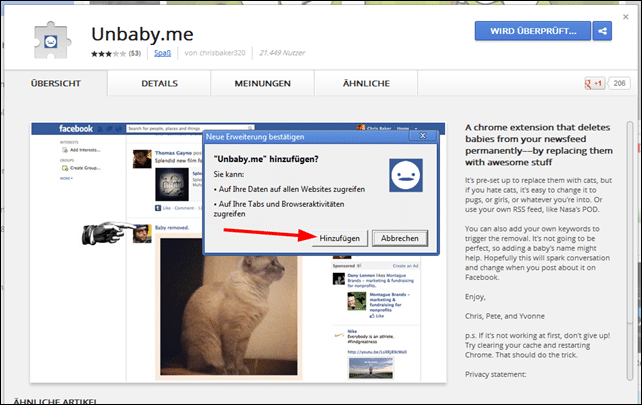Click the three-star rating
642x405 pixels.
109,54
